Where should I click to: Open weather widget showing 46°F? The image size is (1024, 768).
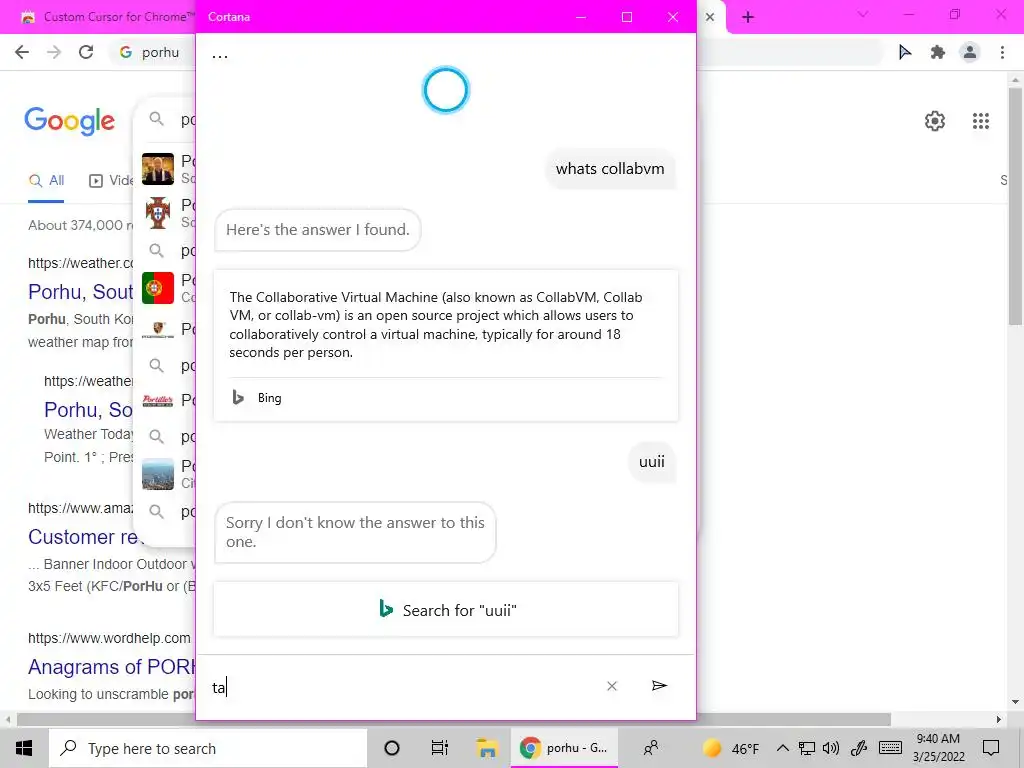(731, 748)
